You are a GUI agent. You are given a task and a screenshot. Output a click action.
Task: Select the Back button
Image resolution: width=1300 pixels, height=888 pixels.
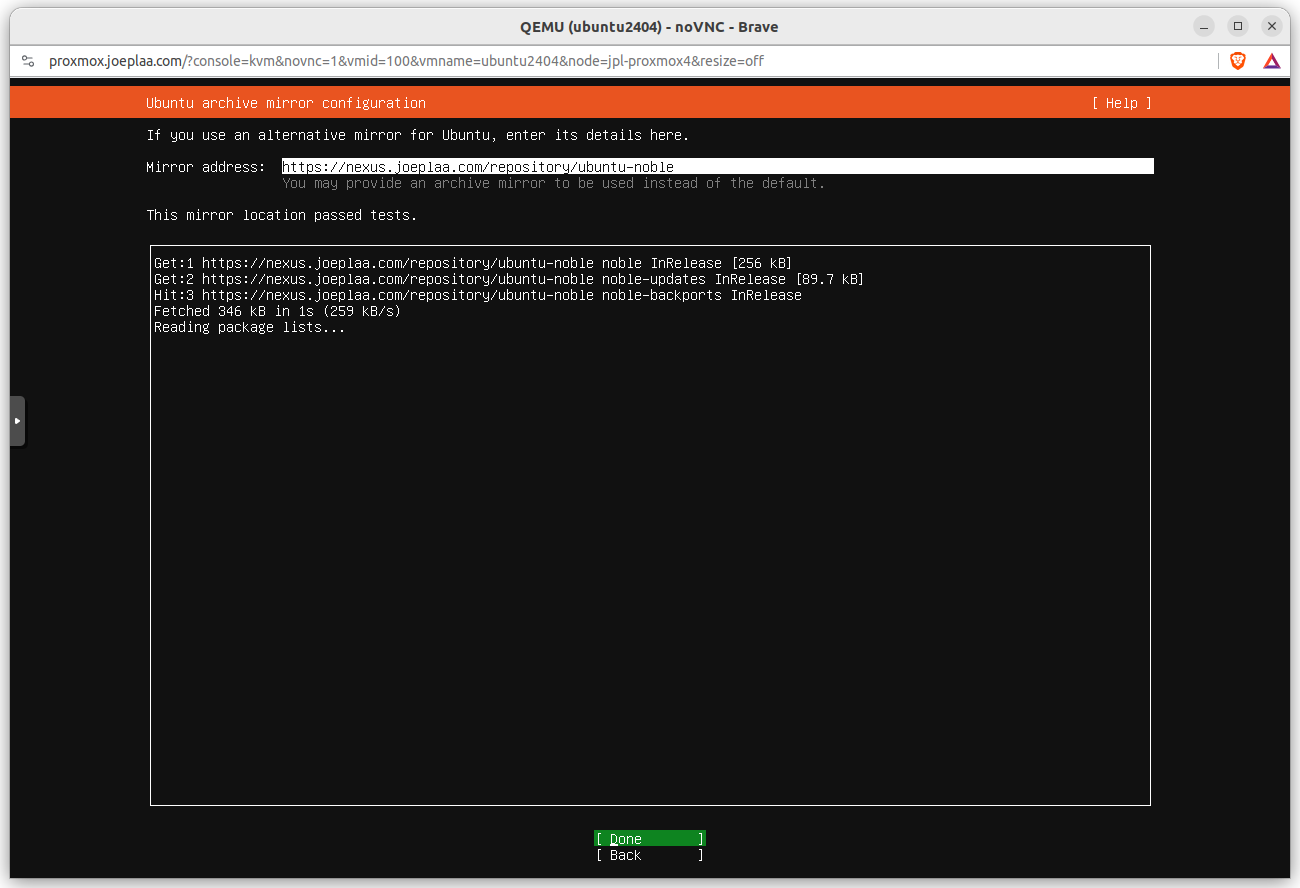click(650, 855)
